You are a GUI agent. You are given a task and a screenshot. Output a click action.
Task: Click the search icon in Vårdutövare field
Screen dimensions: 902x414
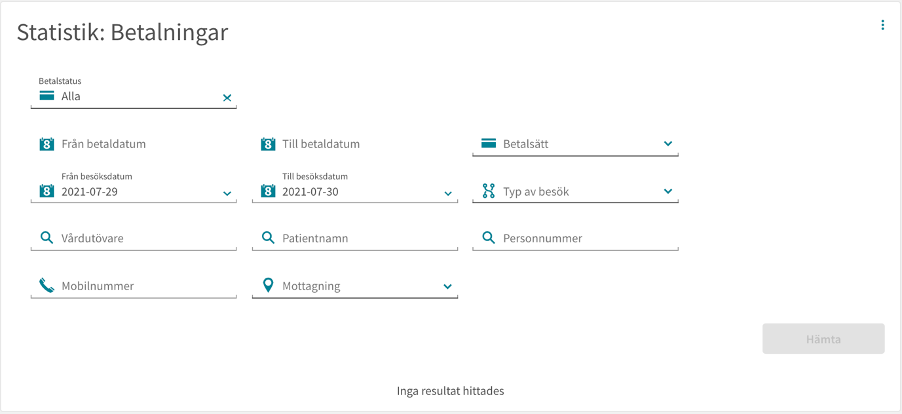pos(47,237)
